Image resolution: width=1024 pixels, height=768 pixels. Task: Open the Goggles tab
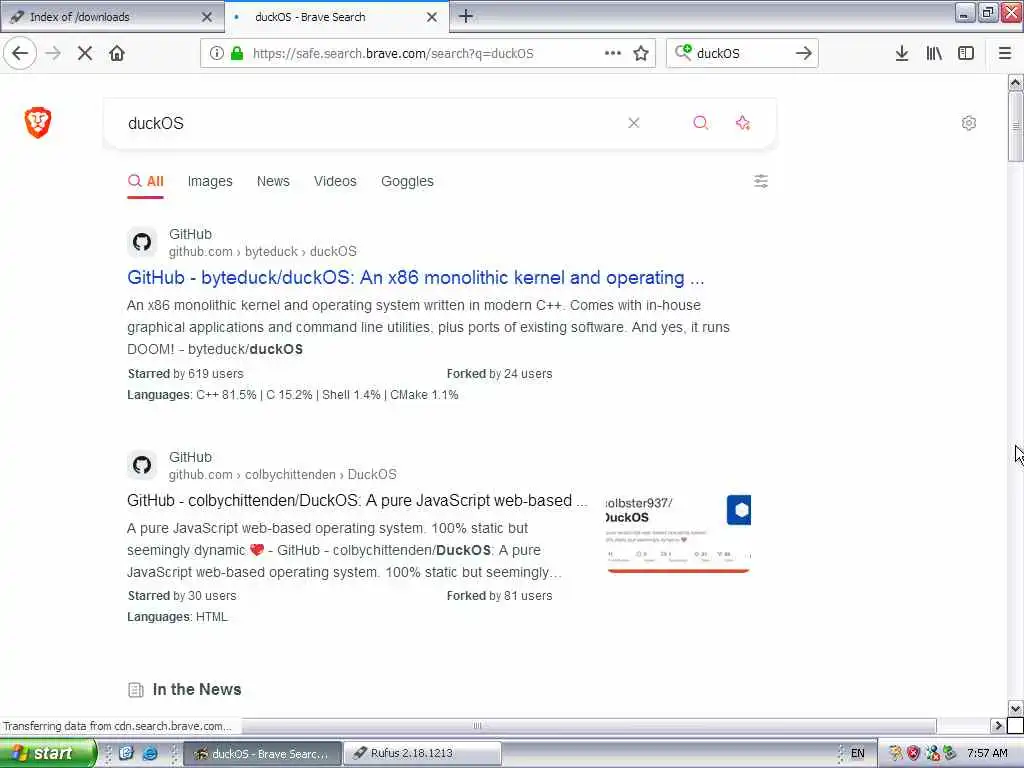pyautogui.click(x=407, y=181)
